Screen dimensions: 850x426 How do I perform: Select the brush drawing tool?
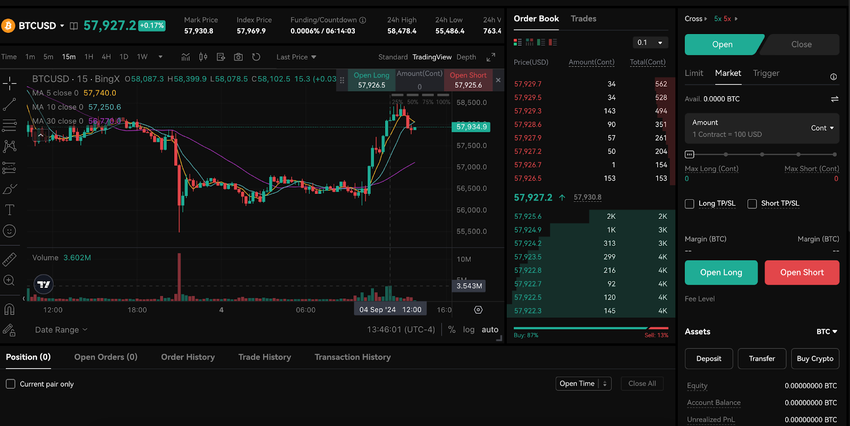tap(10, 189)
